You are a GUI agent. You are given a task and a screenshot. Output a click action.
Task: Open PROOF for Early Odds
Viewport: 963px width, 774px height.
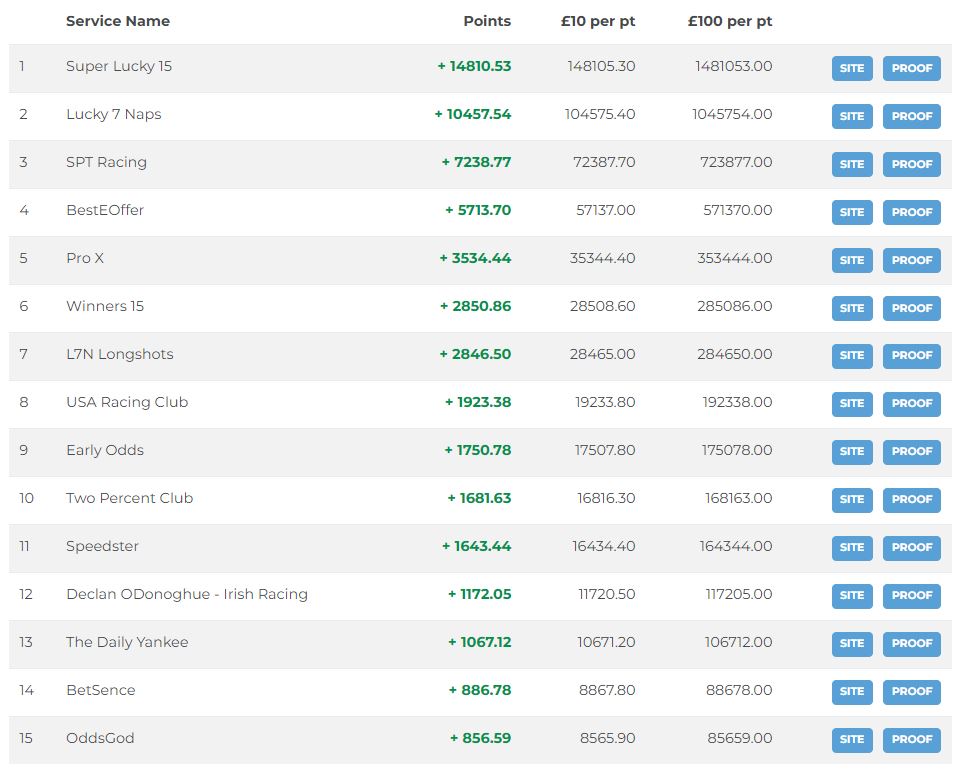pos(911,452)
